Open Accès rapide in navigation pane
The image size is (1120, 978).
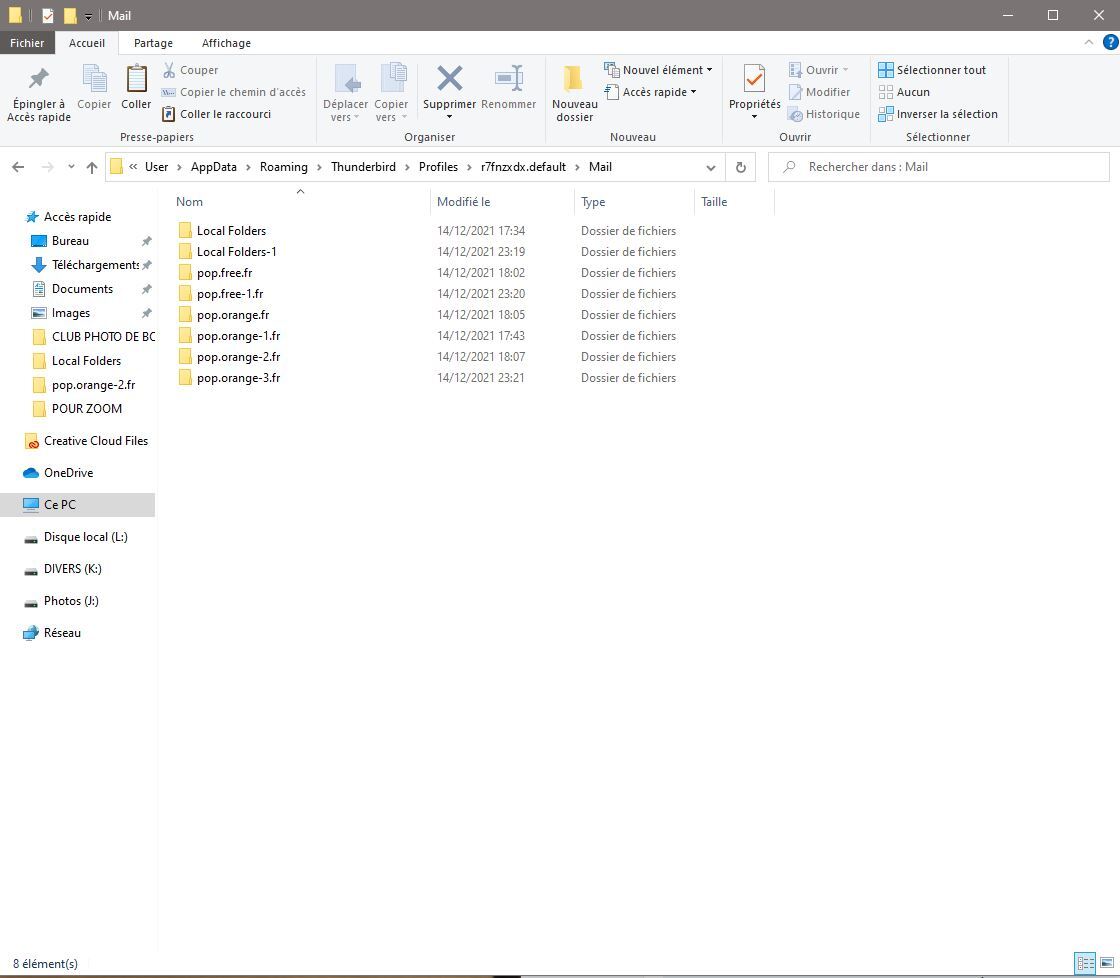coord(77,216)
